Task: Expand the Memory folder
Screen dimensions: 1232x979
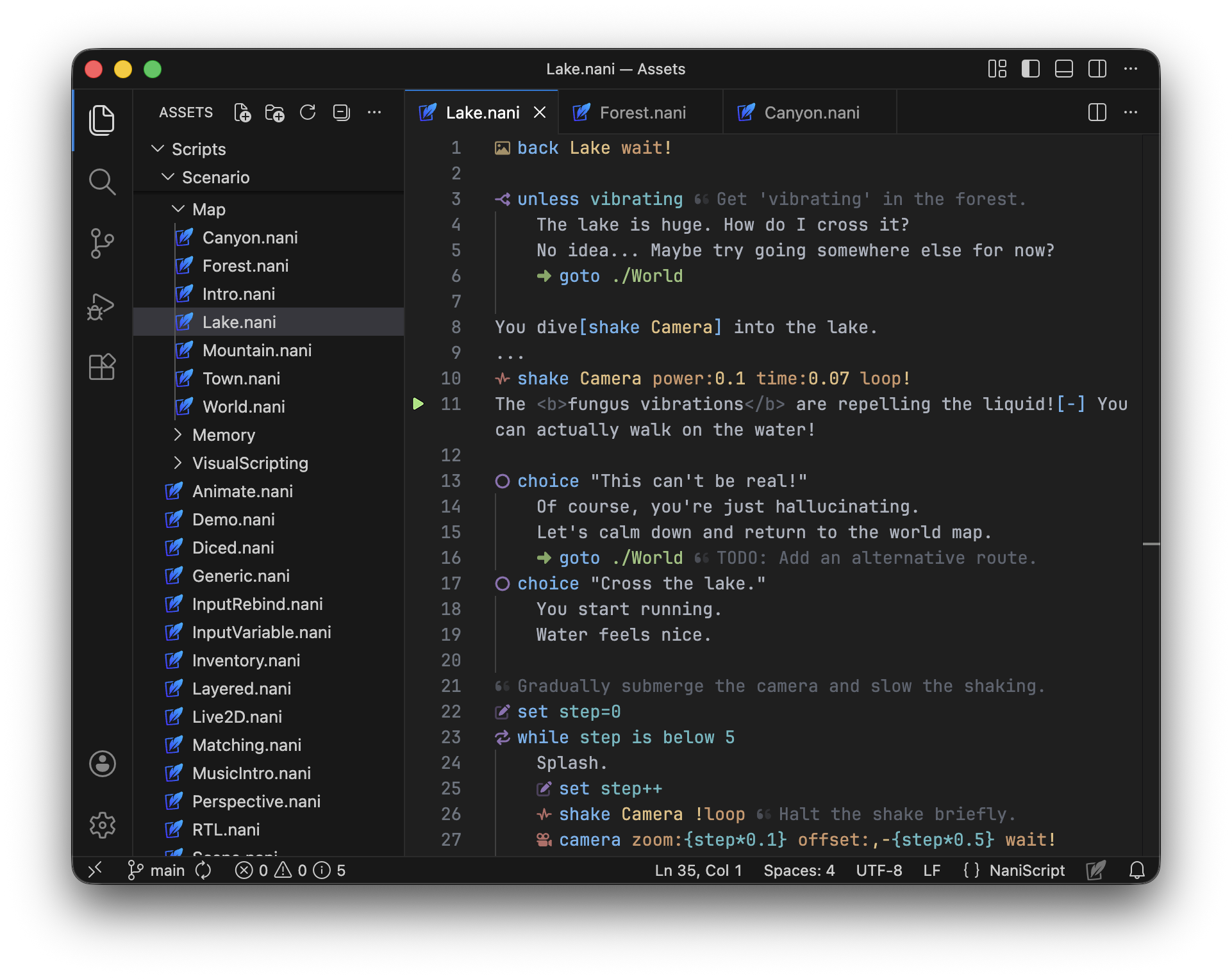Action: [x=223, y=435]
